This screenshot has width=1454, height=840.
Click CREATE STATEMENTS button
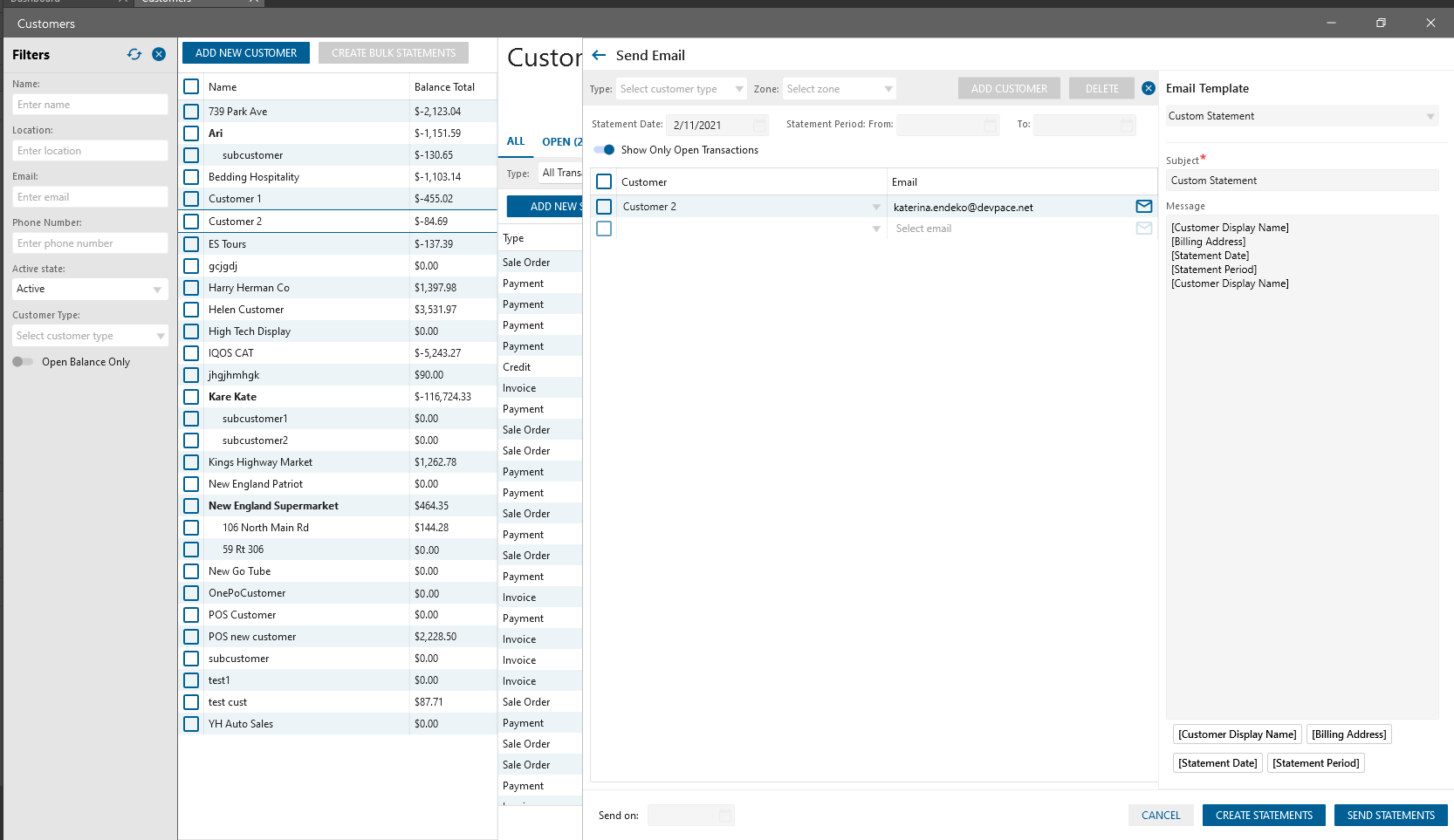click(1264, 816)
